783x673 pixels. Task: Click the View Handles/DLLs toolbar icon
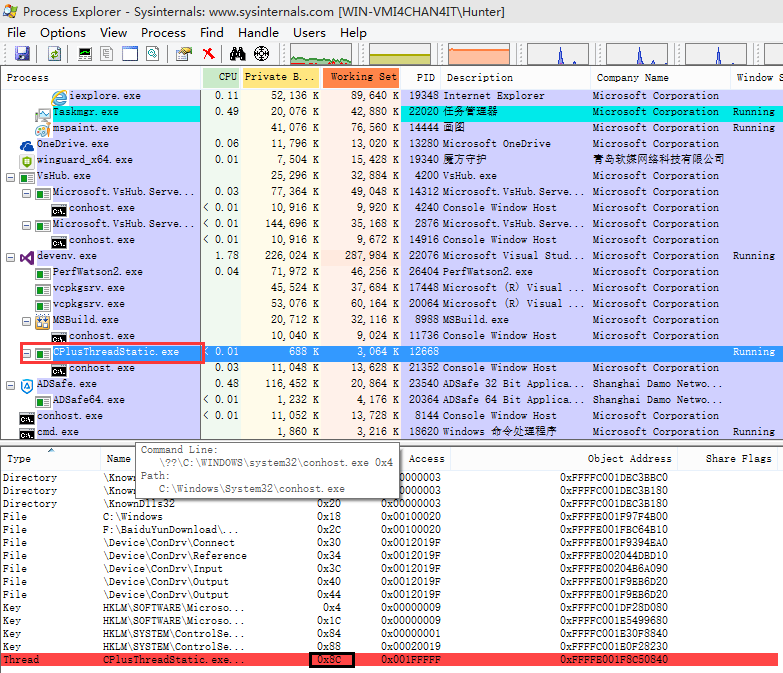point(152,53)
